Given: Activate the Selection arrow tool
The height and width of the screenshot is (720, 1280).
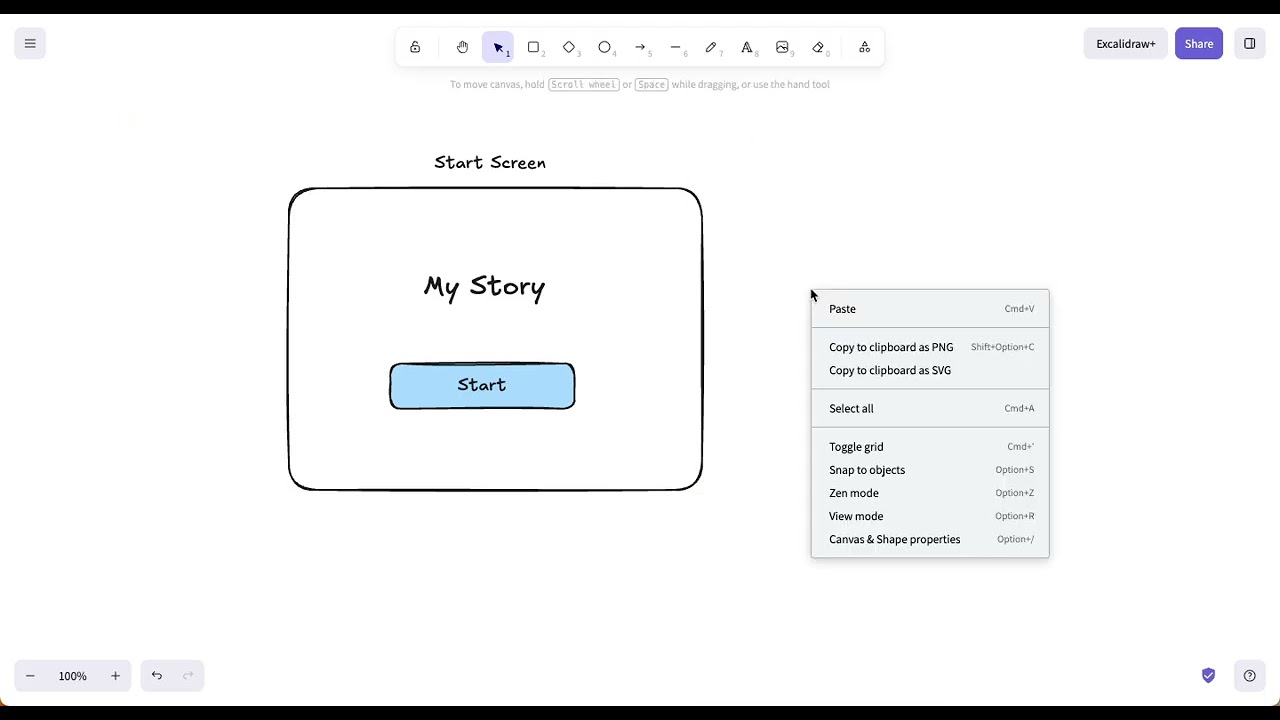Looking at the screenshot, I should 498,47.
